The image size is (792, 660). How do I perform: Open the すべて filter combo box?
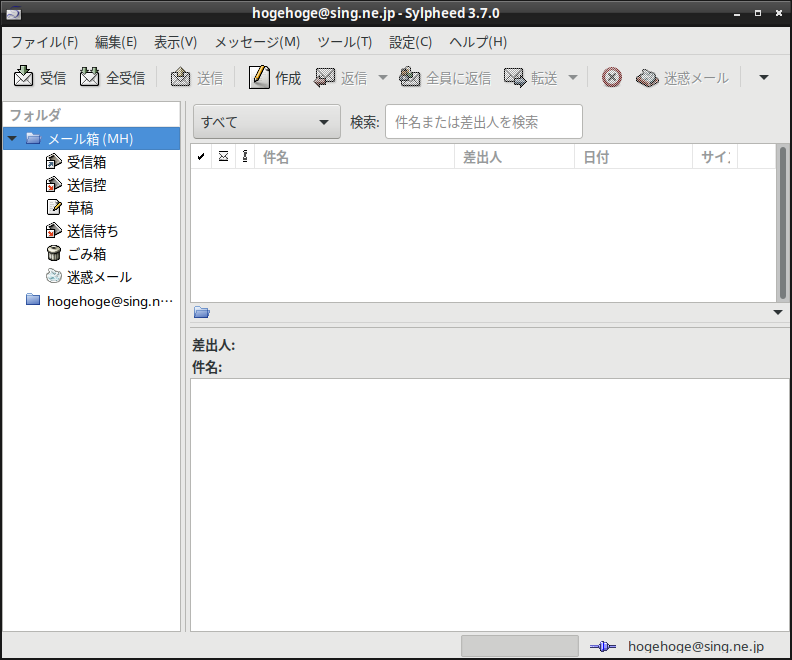267,122
